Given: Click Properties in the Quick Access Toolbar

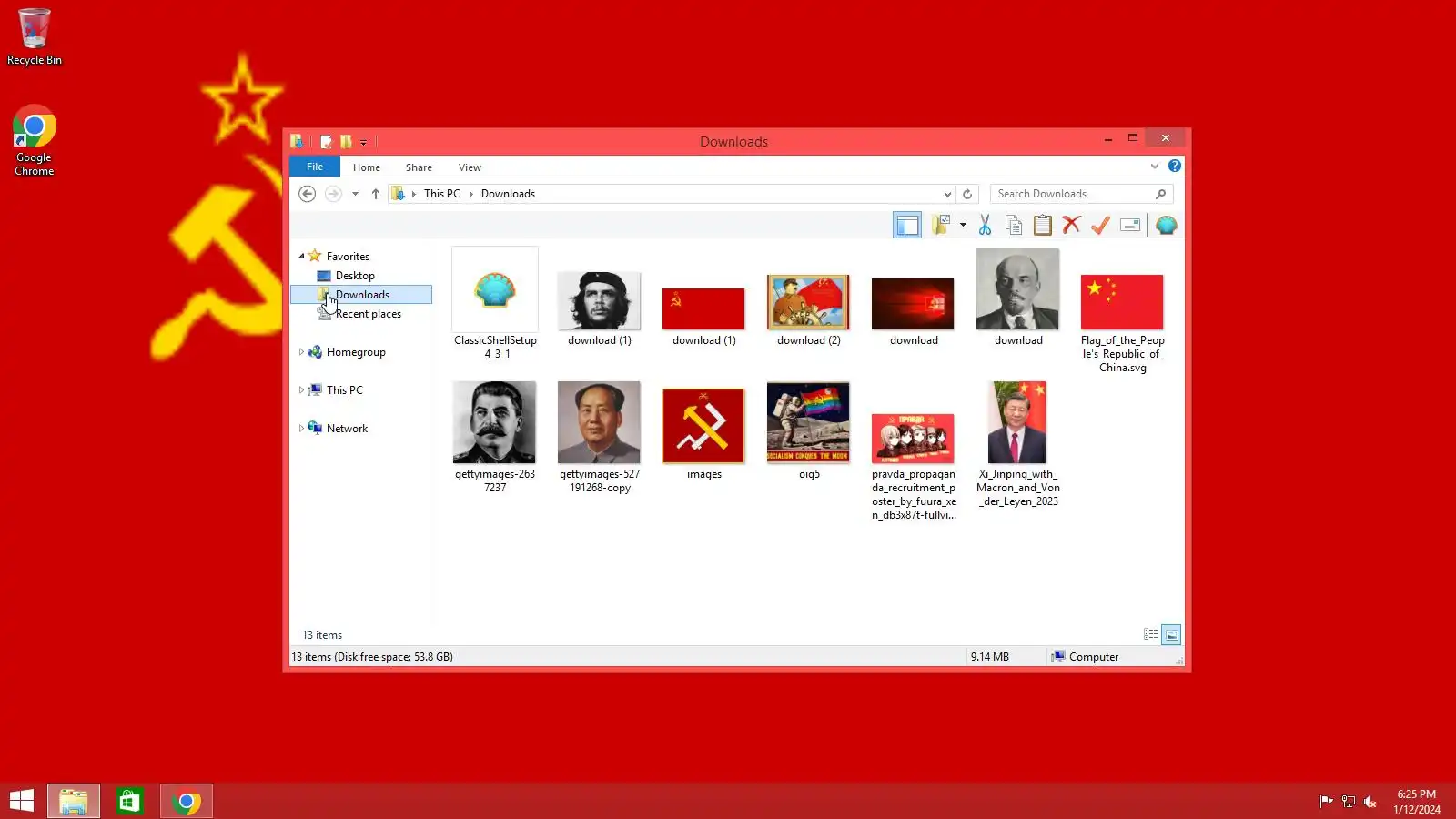Looking at the screenshot, I should pyautogui.click(x=326, y=141).
